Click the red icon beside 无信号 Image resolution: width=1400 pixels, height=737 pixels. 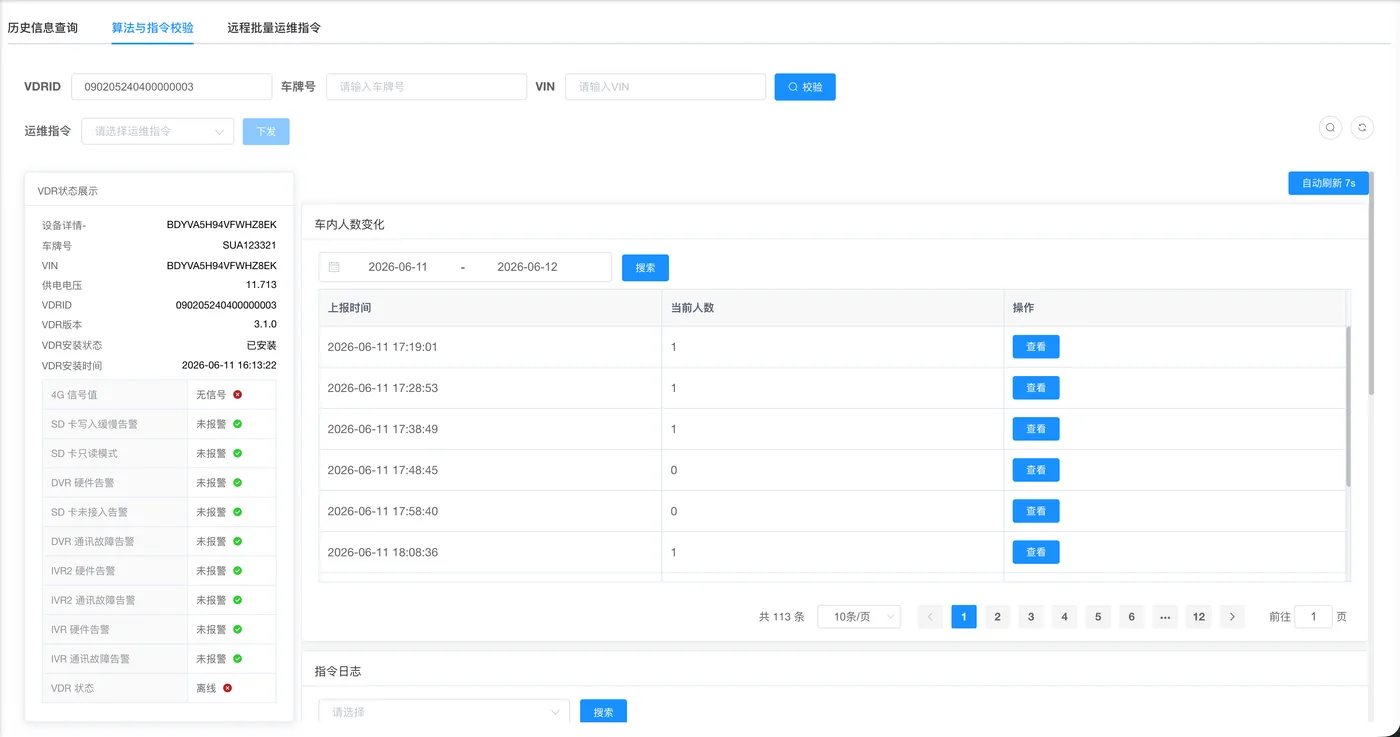click(238, 394)
